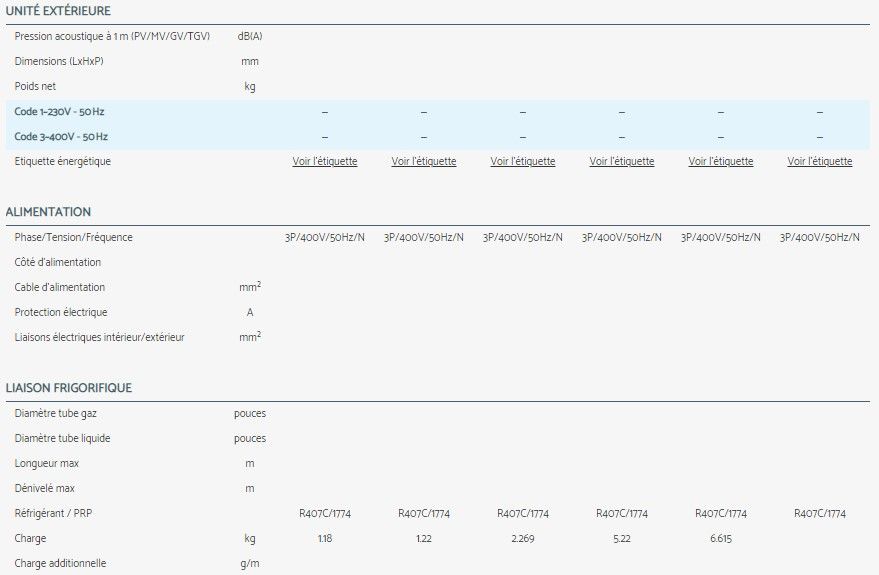This screenshot has width=879, height=575.
Task: Click the "Phase/Tension/Fréquence" row label
Action: pyautogui.click(x=73, y=238)
